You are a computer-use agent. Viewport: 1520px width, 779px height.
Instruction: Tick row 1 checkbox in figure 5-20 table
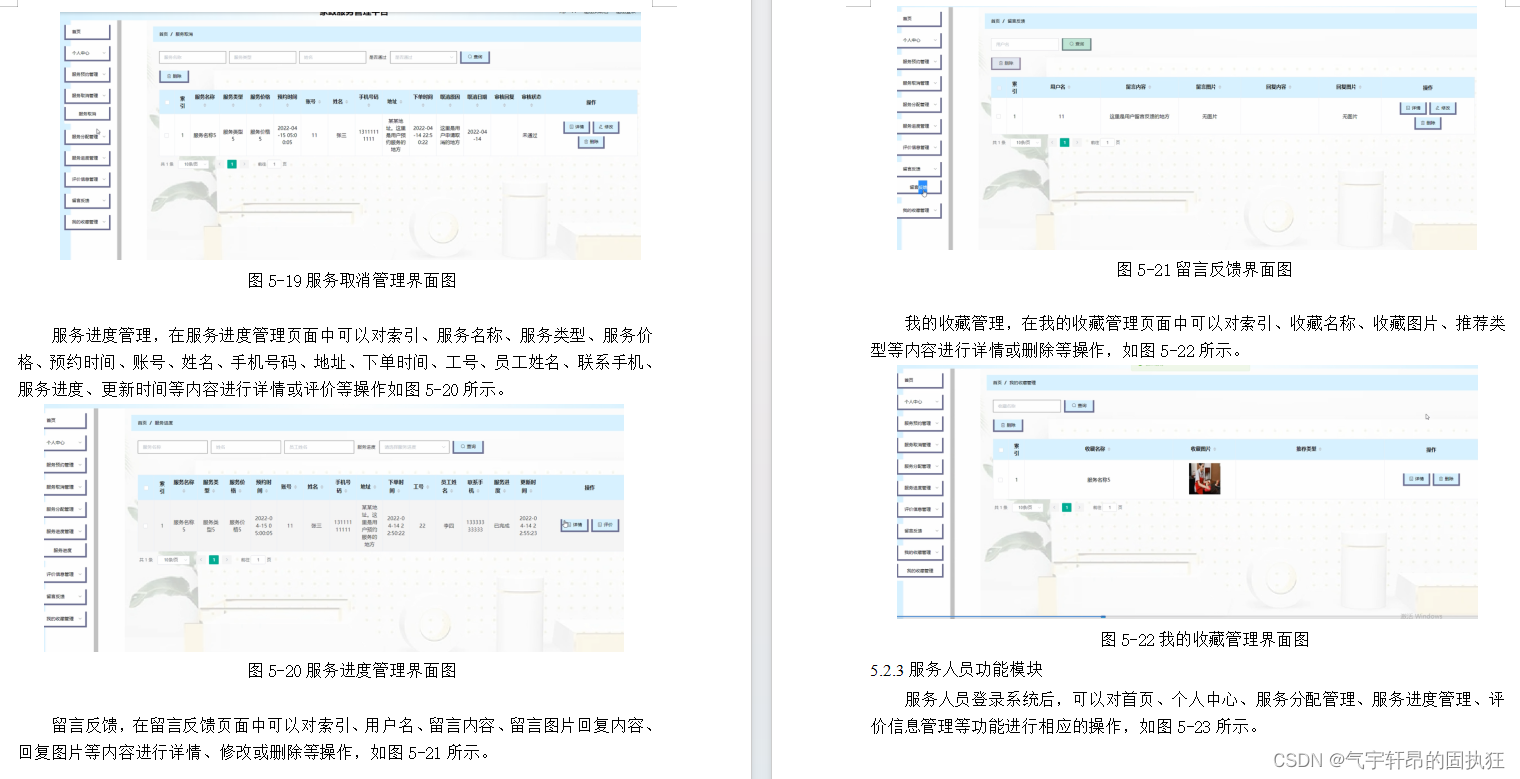click(145, 525)
